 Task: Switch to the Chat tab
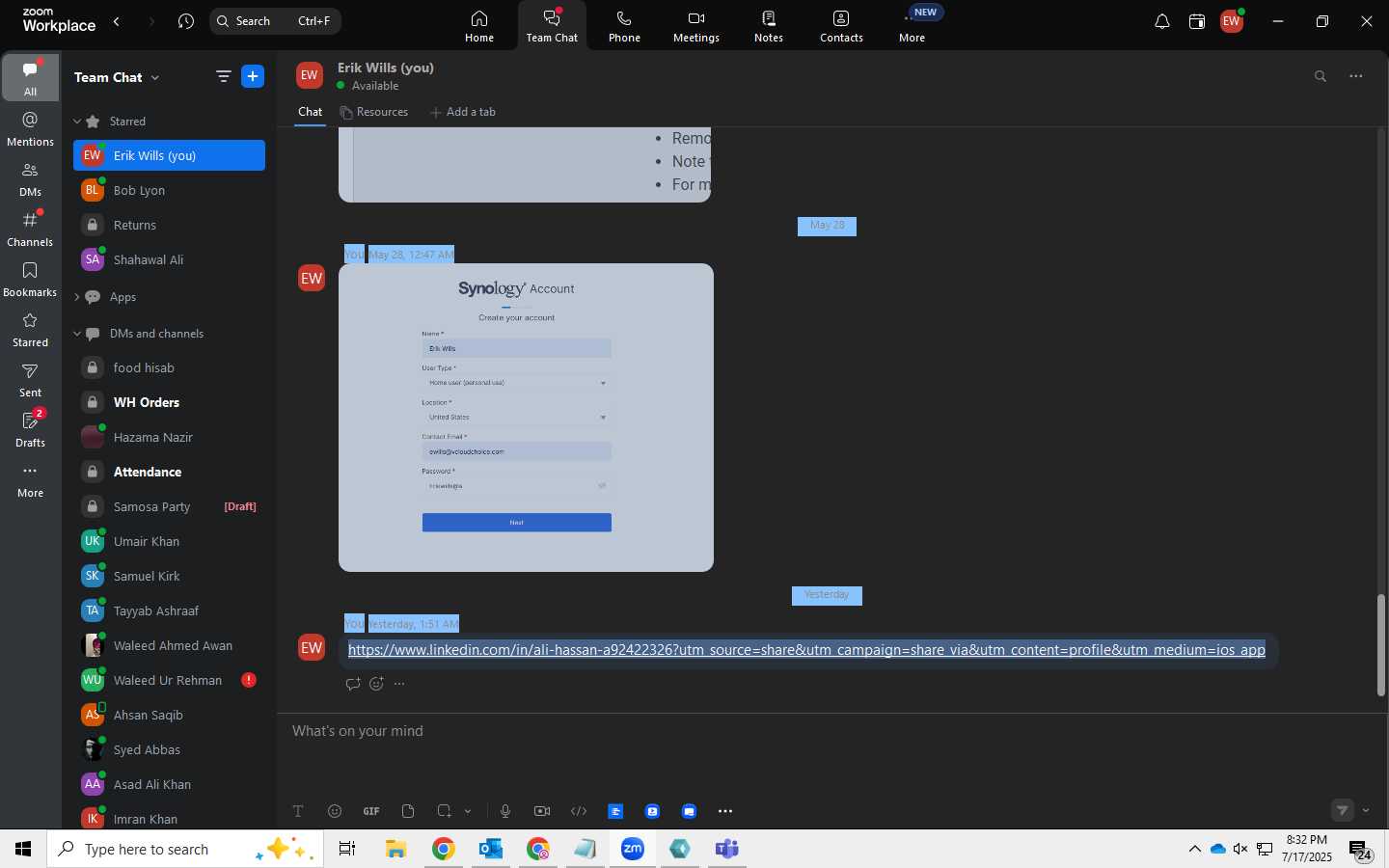tap(311, 112)
